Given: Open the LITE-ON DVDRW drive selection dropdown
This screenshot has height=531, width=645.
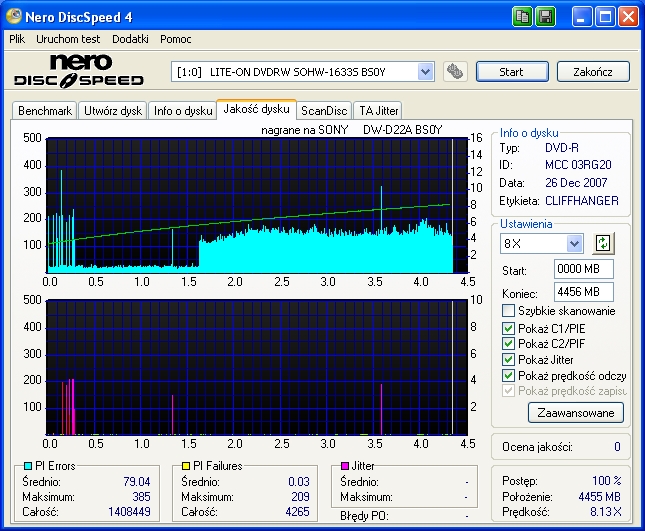Looking at the screenshot, I should click(426, 72).
